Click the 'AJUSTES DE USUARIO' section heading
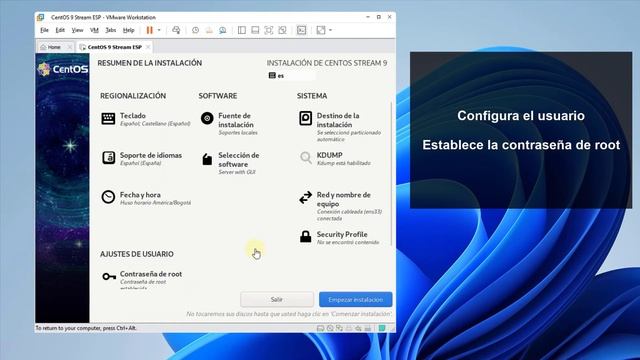Image resolution: width=640 pixels, height=360 pixels. point(137,254)
